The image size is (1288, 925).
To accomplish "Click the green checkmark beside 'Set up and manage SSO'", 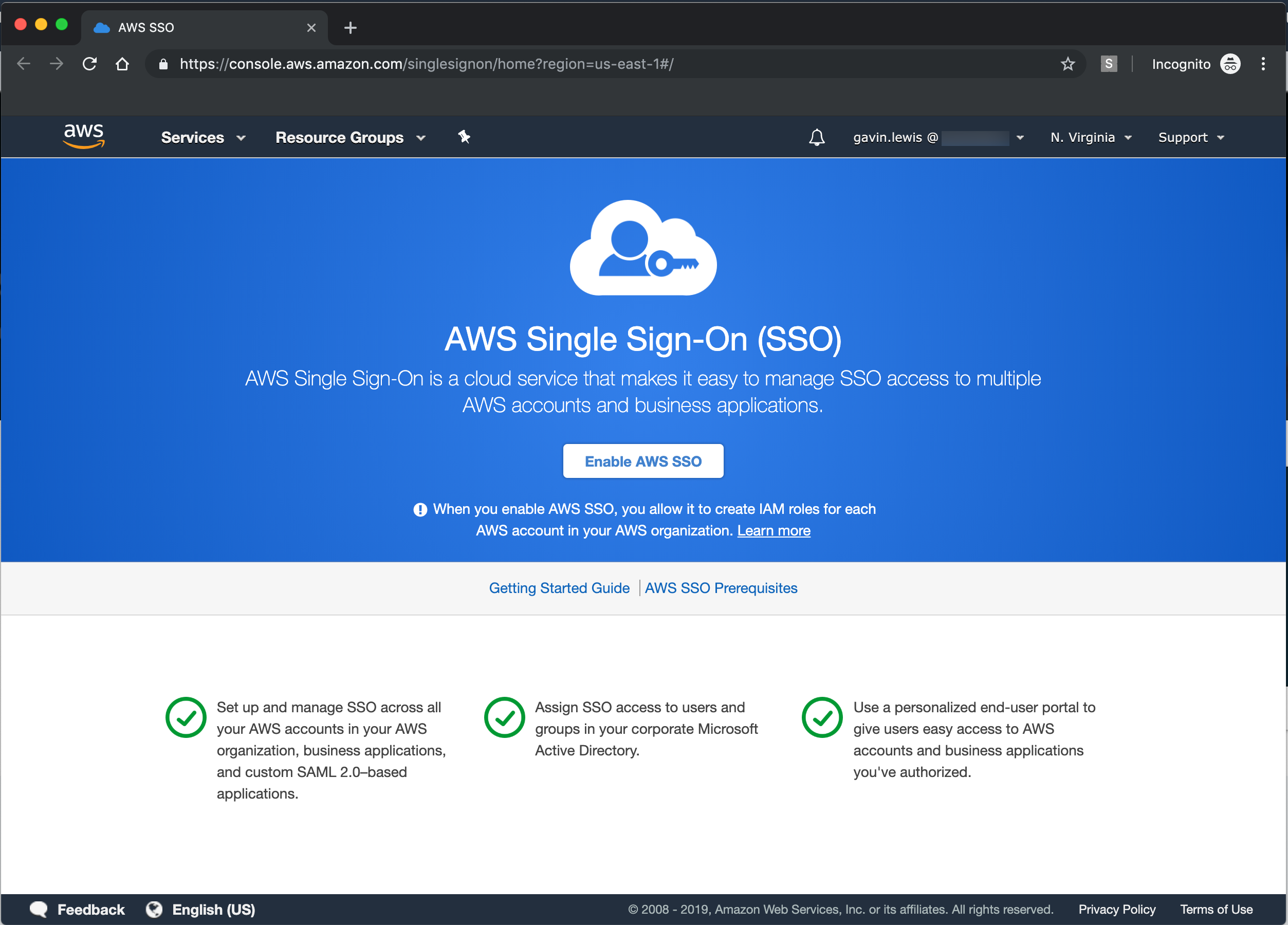I will coord(186,717).
